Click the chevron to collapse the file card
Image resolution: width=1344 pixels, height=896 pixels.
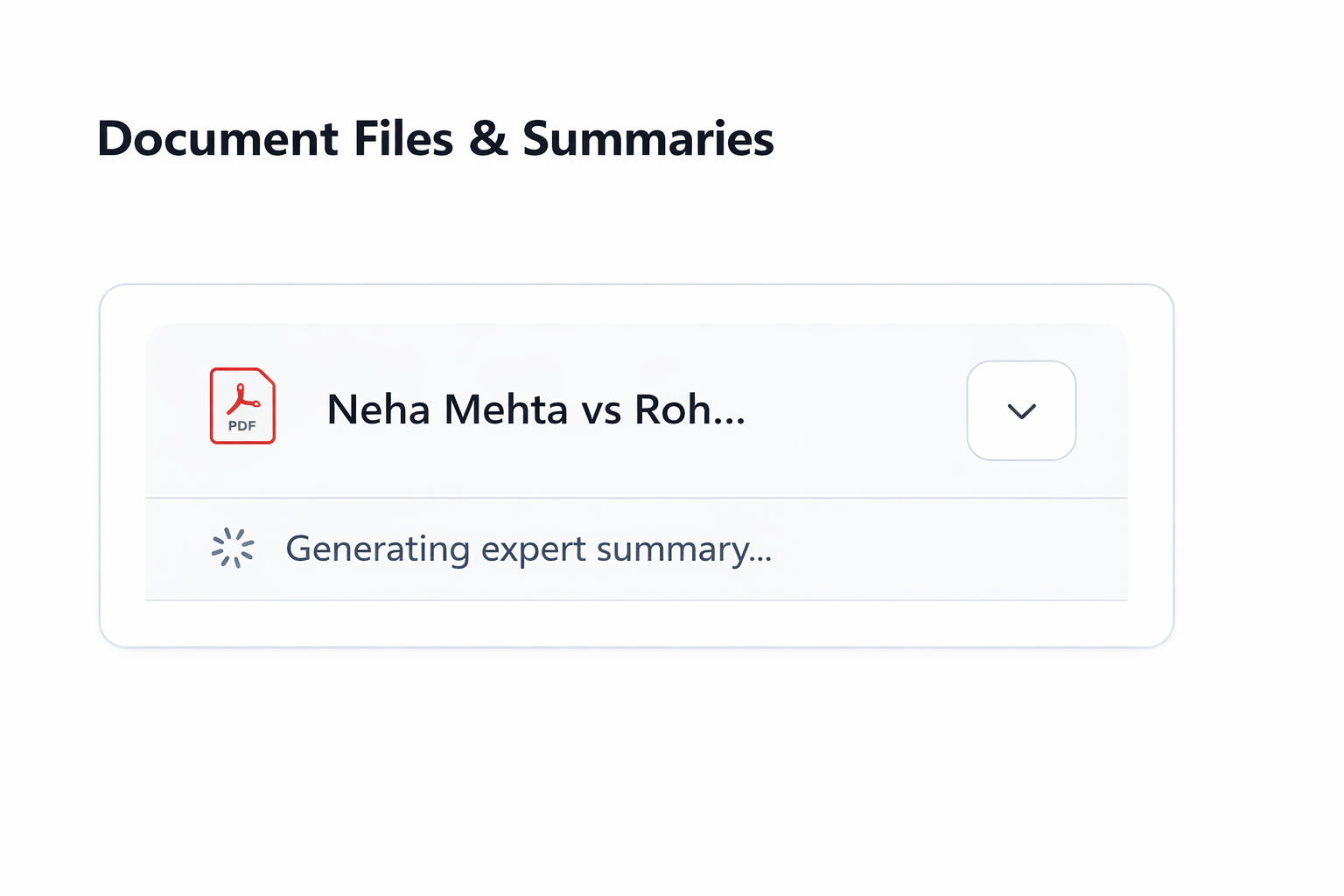point(1021,410)
